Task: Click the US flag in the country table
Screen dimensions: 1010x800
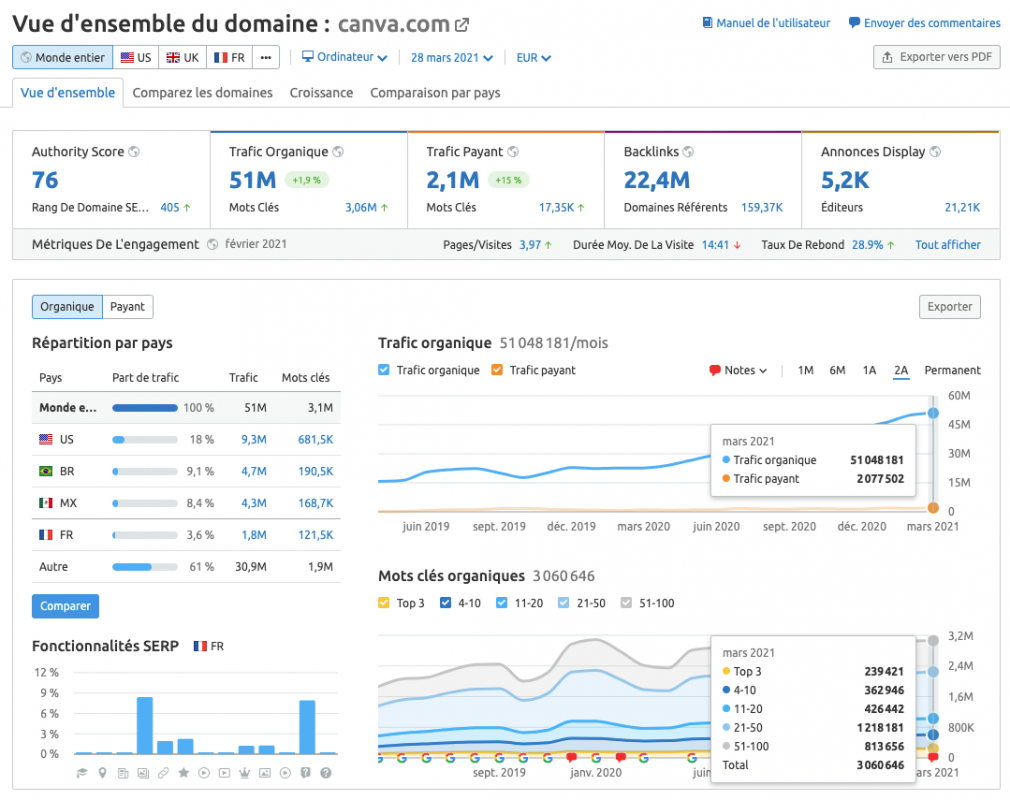Action: click(46, 440)
